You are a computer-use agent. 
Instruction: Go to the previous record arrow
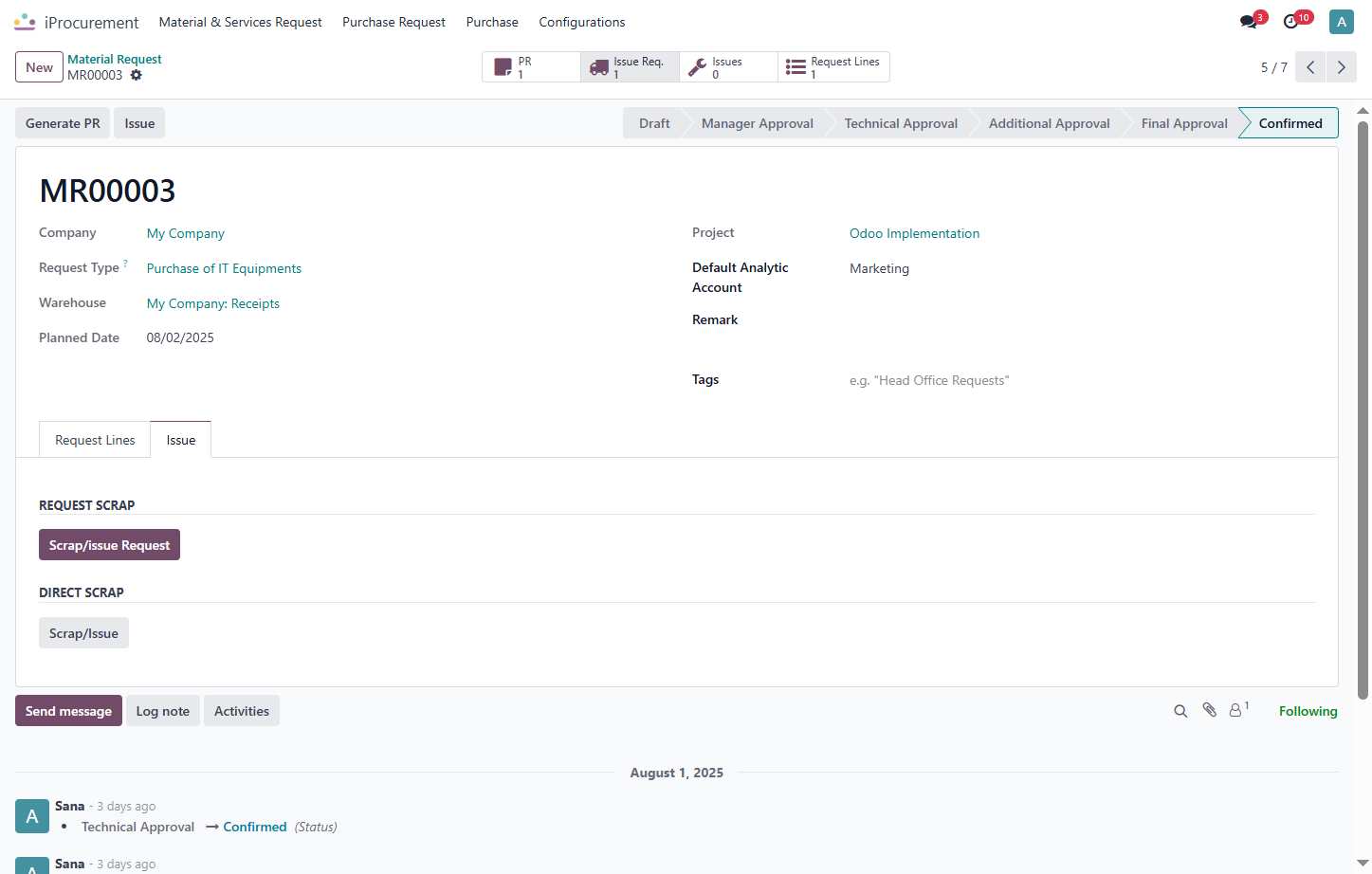pos(1310,67)
